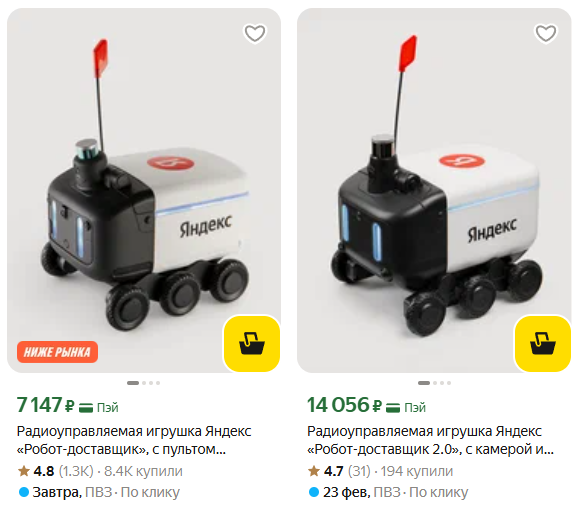This screenshot has height=519, width=581.
Task: Add 7 147 ₽ robot to cart
Action: [x=252, y=343]
